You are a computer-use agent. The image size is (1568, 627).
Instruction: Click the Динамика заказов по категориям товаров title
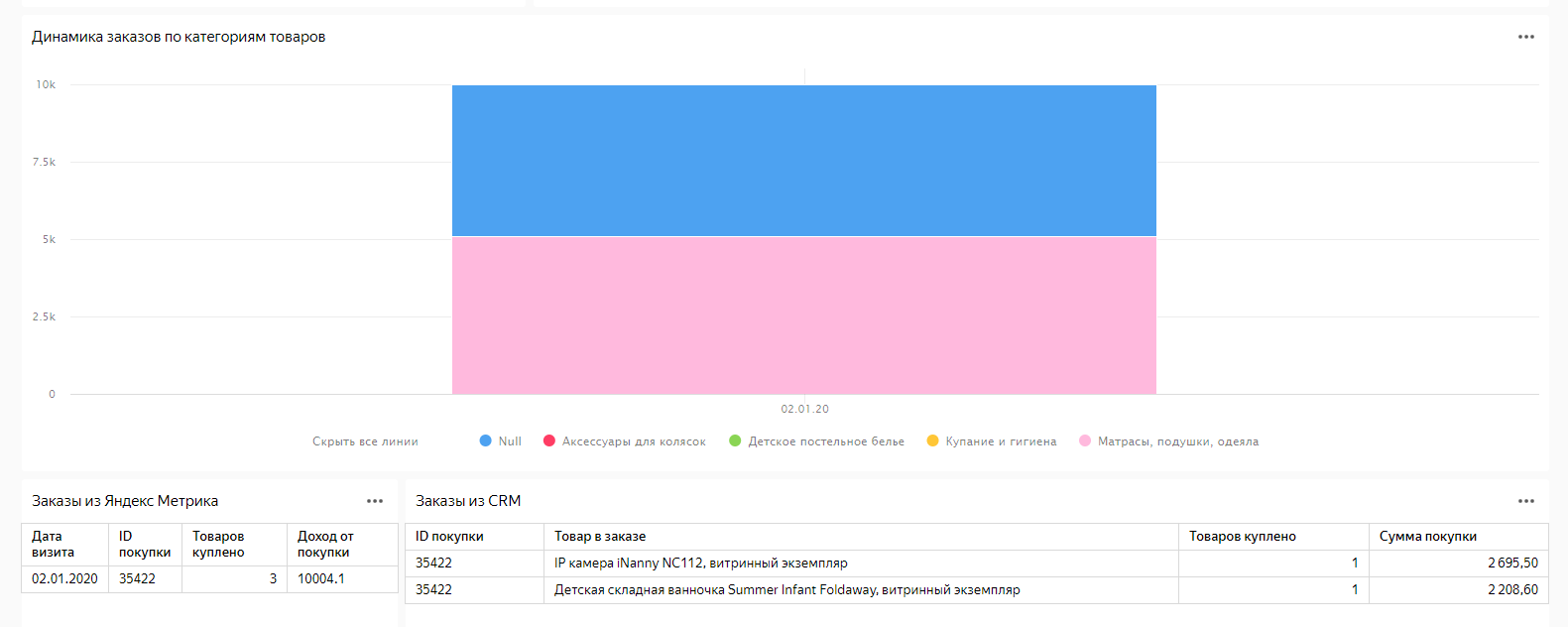pyautogui.click(x=179, y=37)
